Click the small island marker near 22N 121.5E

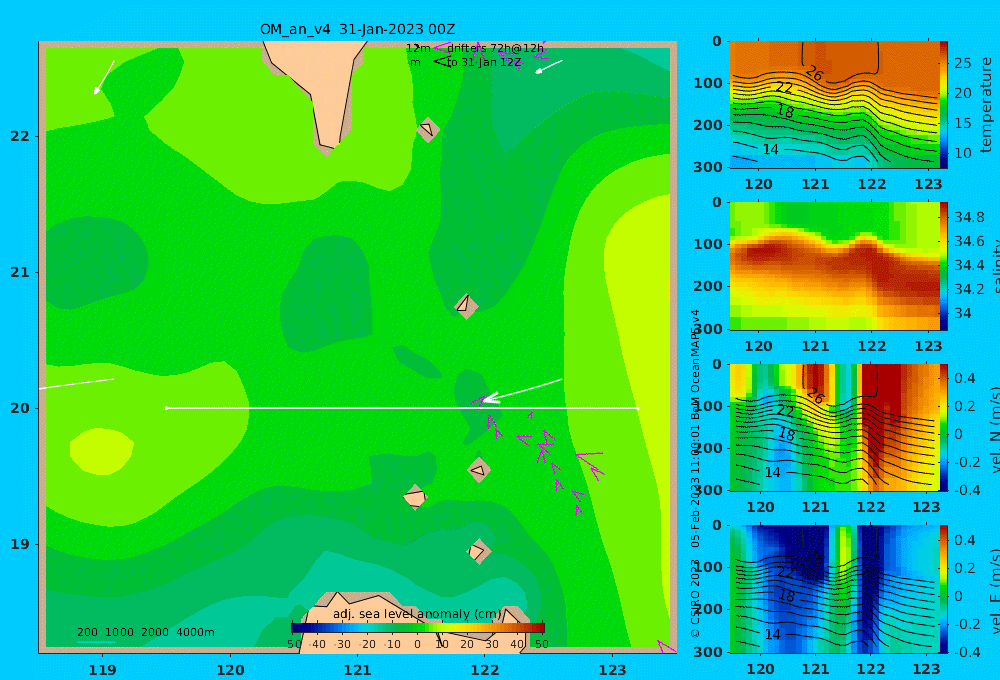(428, 129)
